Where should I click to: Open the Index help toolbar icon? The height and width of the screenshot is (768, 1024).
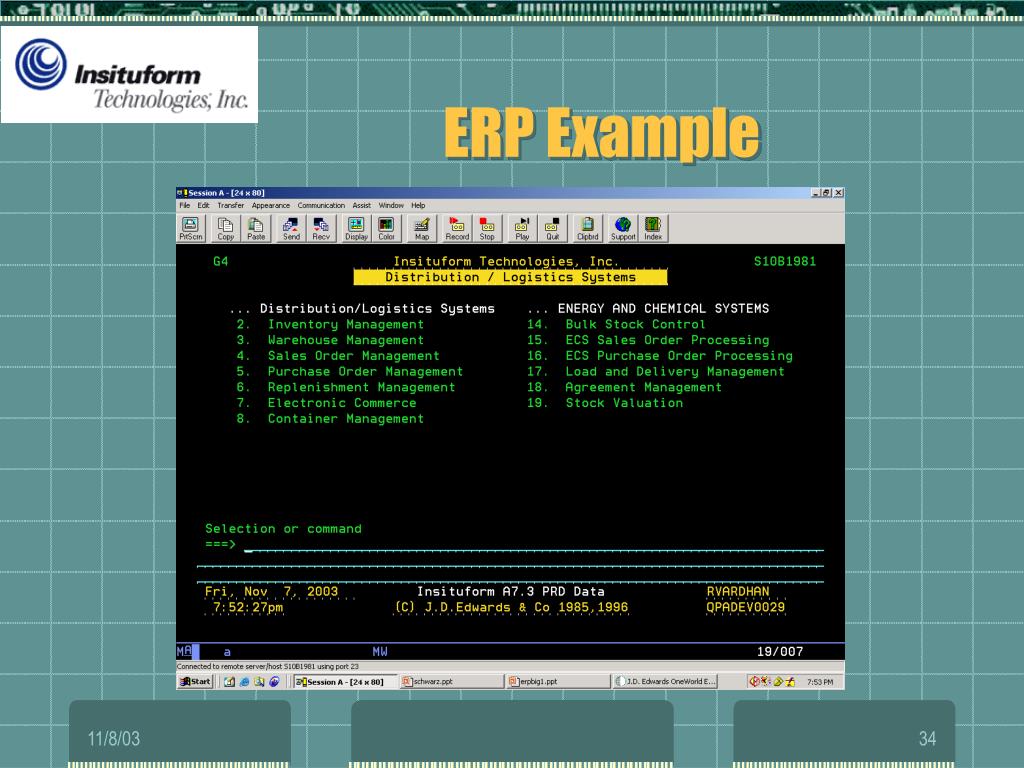point(653,229)
